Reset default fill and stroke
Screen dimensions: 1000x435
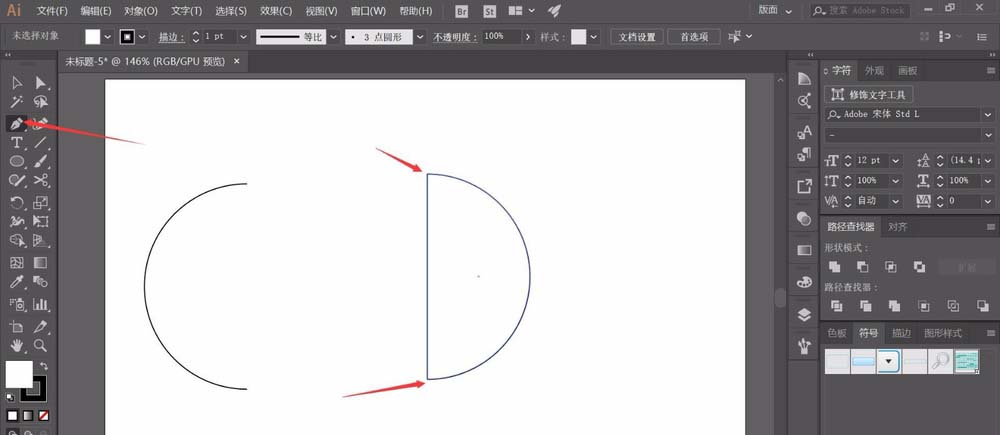(11, 397)
